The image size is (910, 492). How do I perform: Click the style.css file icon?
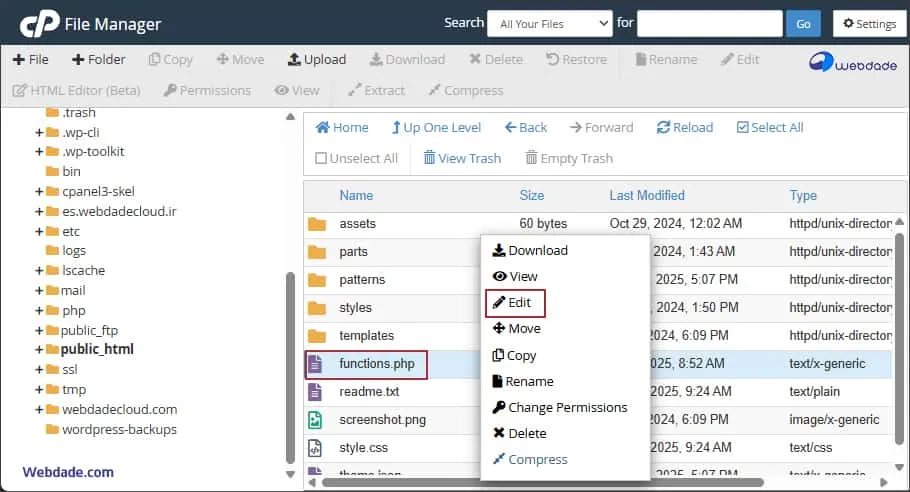tap(316, 448)
